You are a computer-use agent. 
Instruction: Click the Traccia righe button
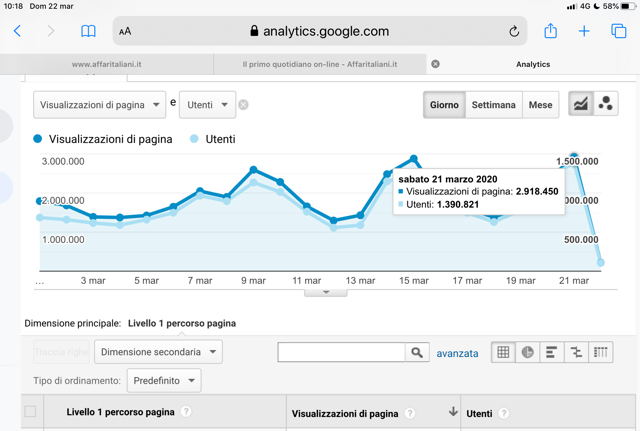pyautogui.click(x=61, y=352)
